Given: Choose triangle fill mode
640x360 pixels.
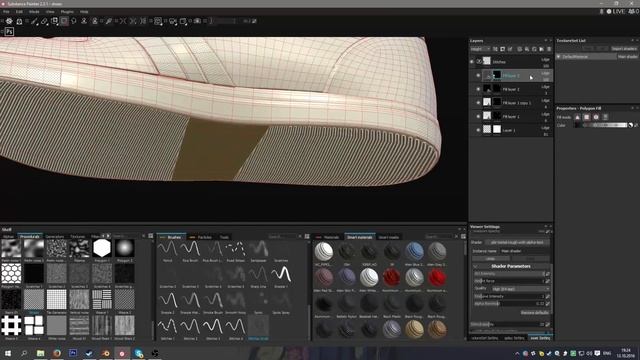Looking at the screenshot, I should (x=577, y=117).
